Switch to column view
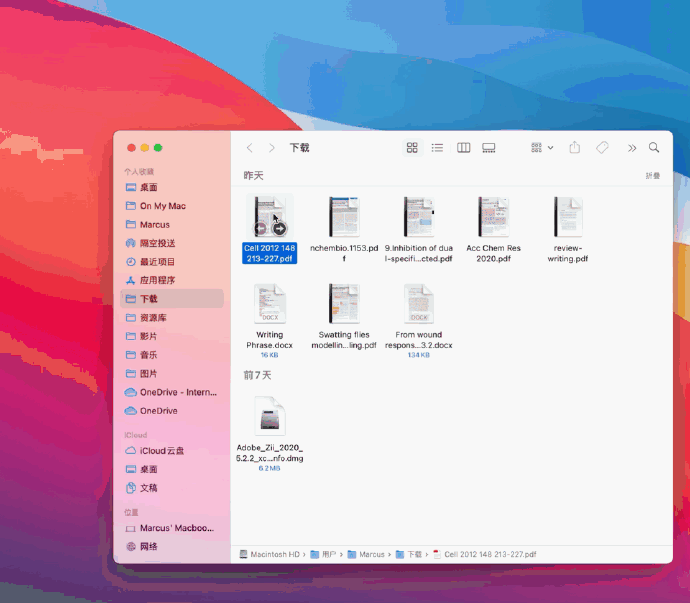 pos(464,147)
